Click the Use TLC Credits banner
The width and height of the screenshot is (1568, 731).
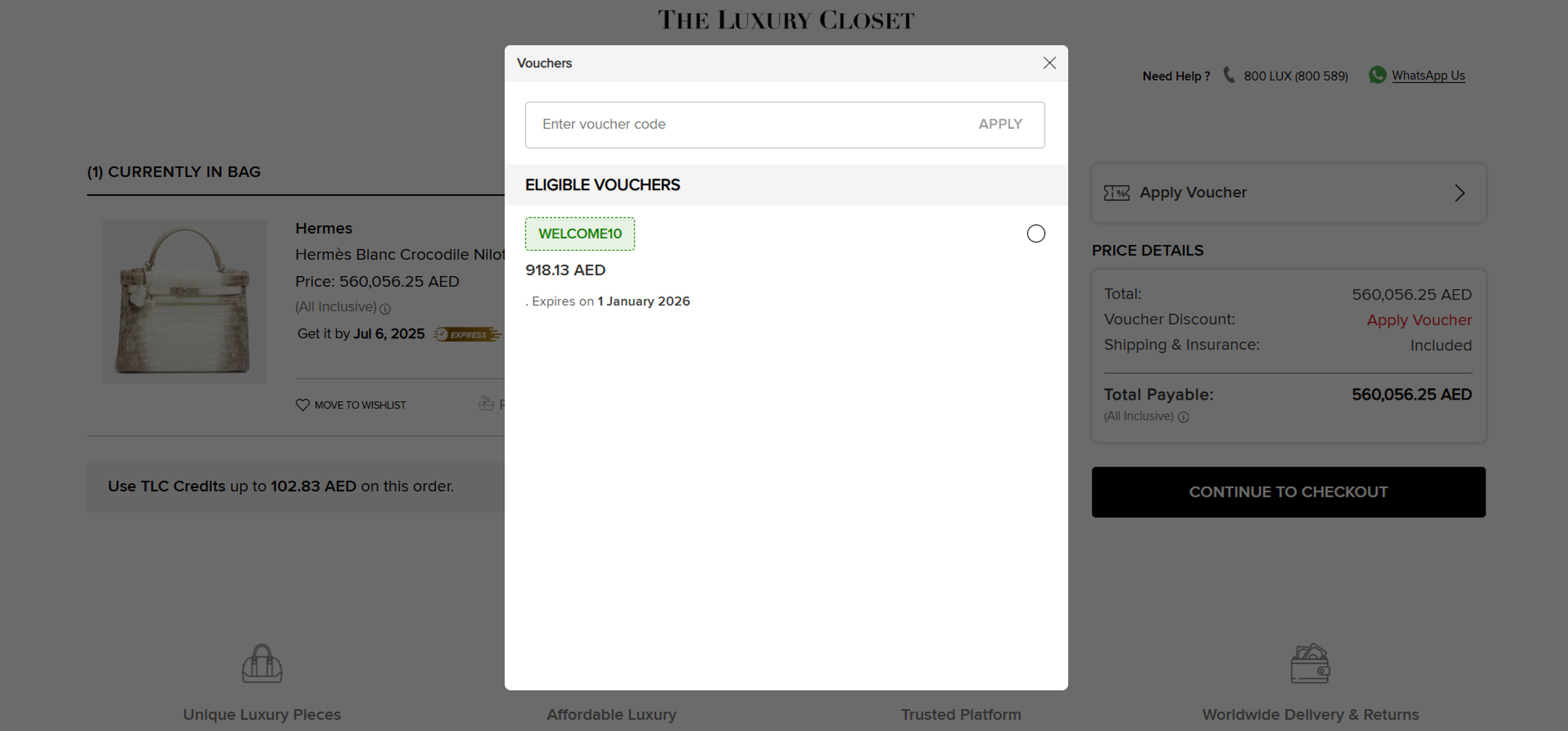tap(295, 487)
